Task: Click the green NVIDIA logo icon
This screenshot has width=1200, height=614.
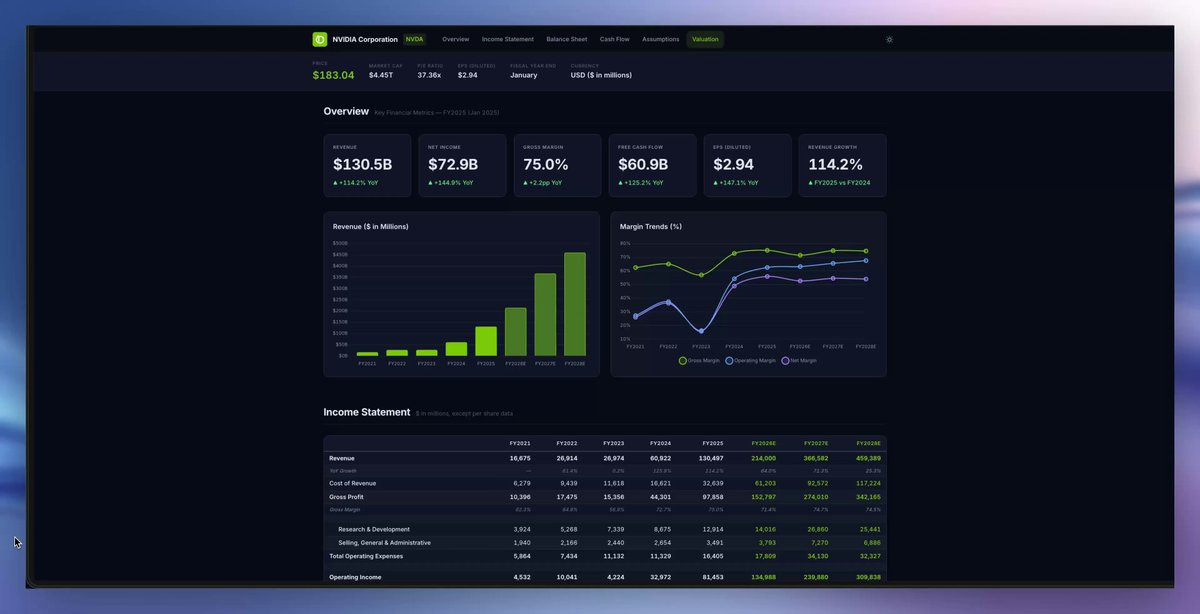Action: (320, 39)
